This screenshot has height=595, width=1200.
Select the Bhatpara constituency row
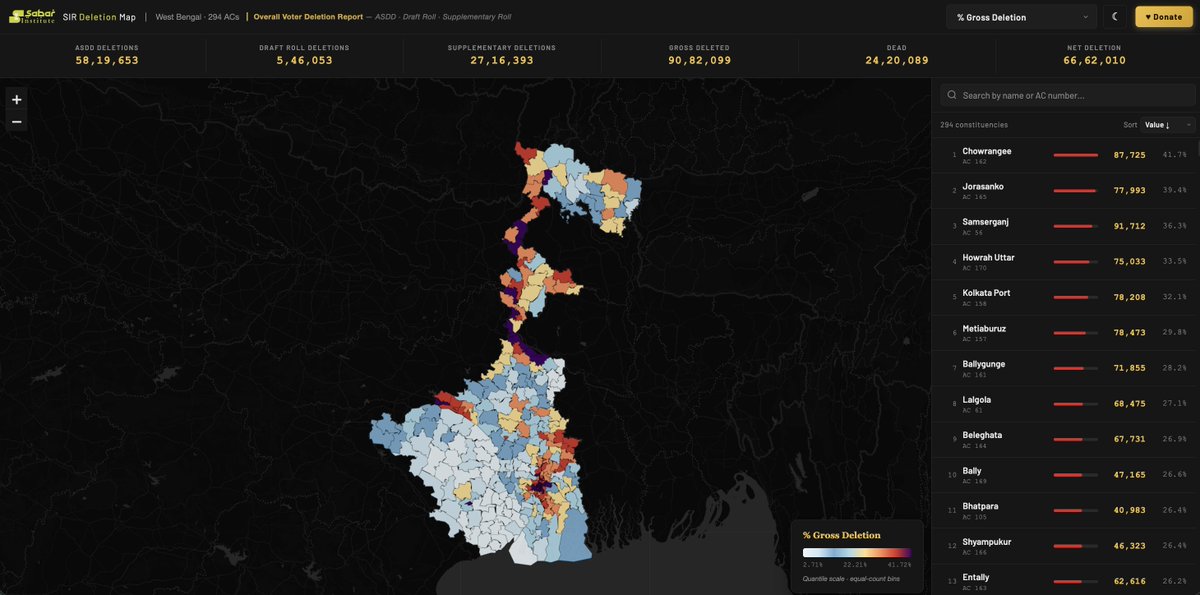pyautogui.click(x=1065, y=510)
